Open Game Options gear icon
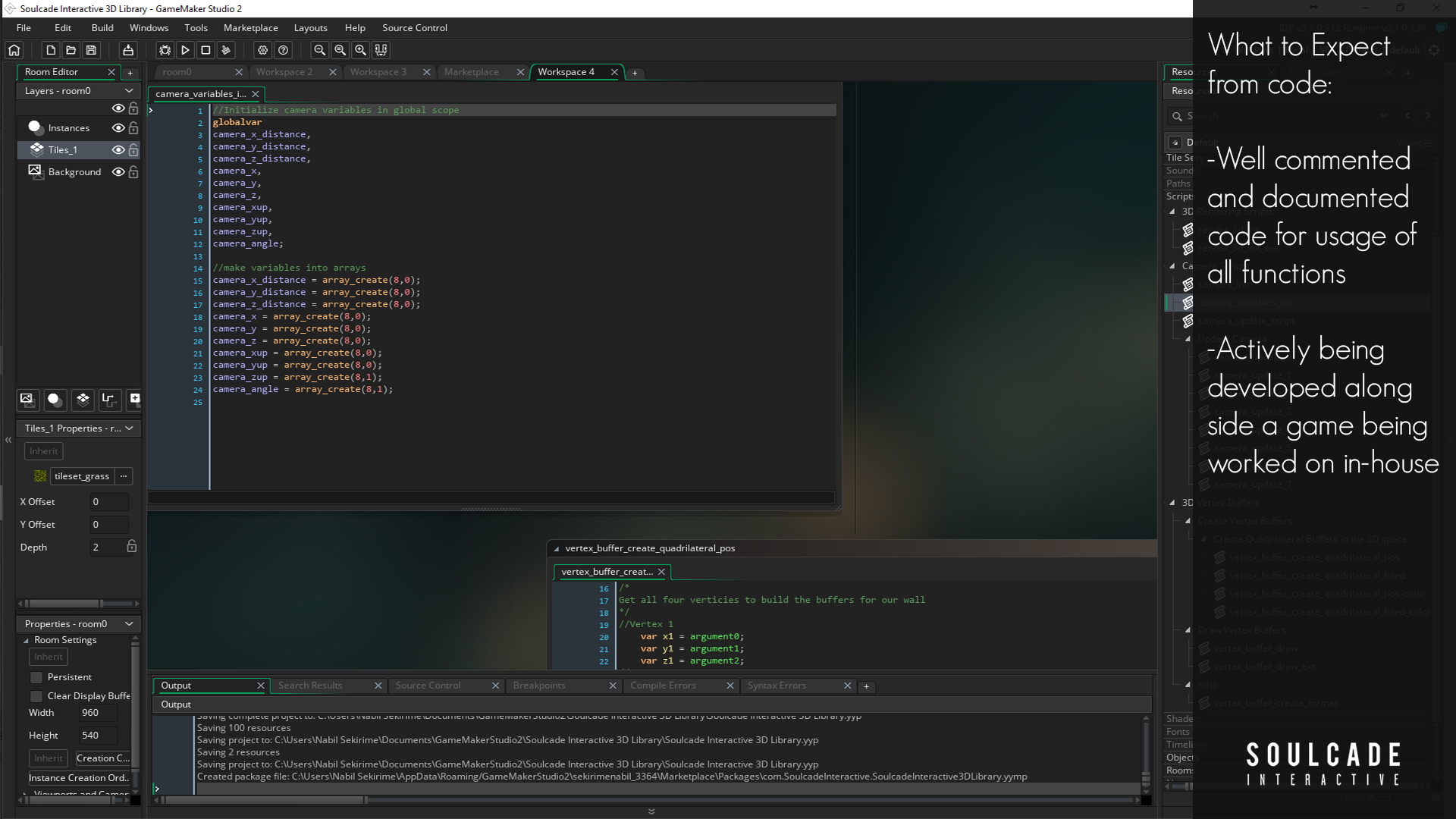Screen dimensions: 1456x819 [262, 50]
